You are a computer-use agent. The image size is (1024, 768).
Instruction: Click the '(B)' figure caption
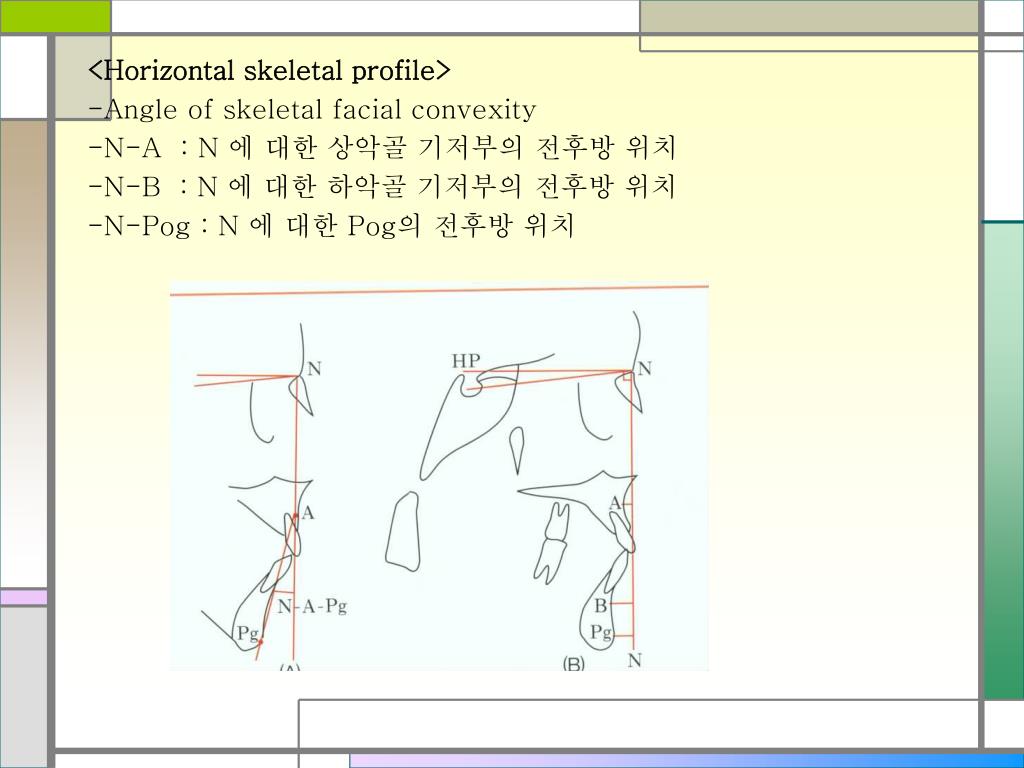click(x=573, y=664)
